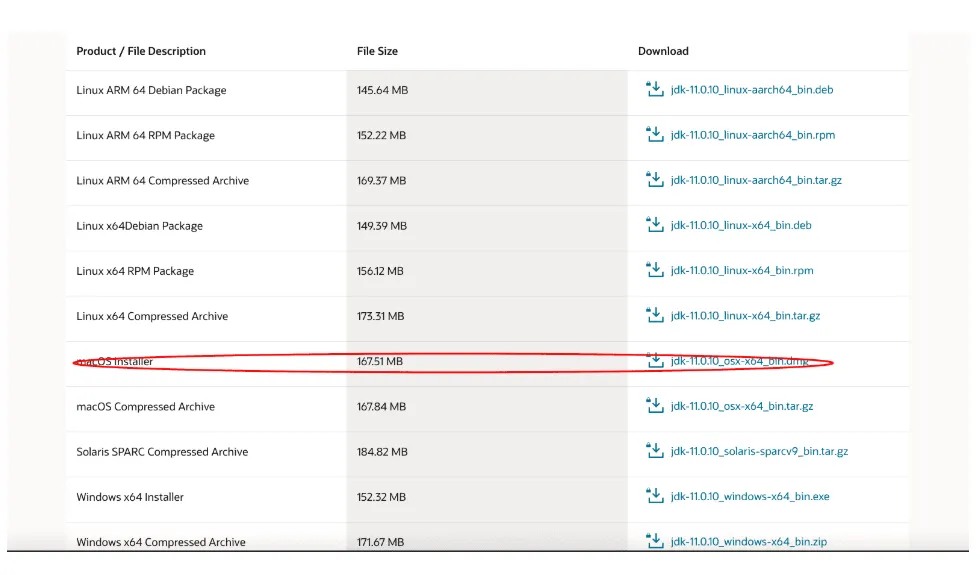Click download icon for jdk-11.0.10_linux-aarch64_bin.deb
980x575 pixels.
(654, 89)
